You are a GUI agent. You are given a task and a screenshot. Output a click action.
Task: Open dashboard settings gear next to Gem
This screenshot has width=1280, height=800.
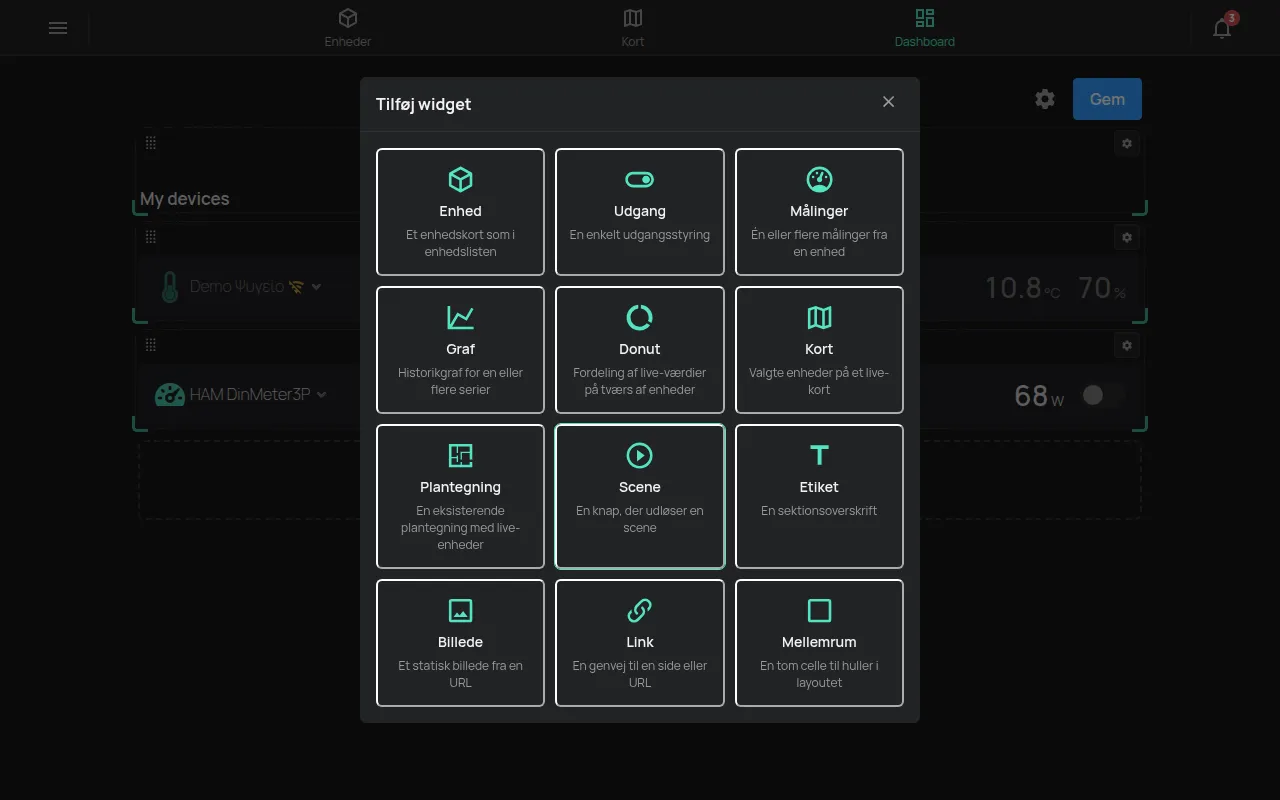1045,99
